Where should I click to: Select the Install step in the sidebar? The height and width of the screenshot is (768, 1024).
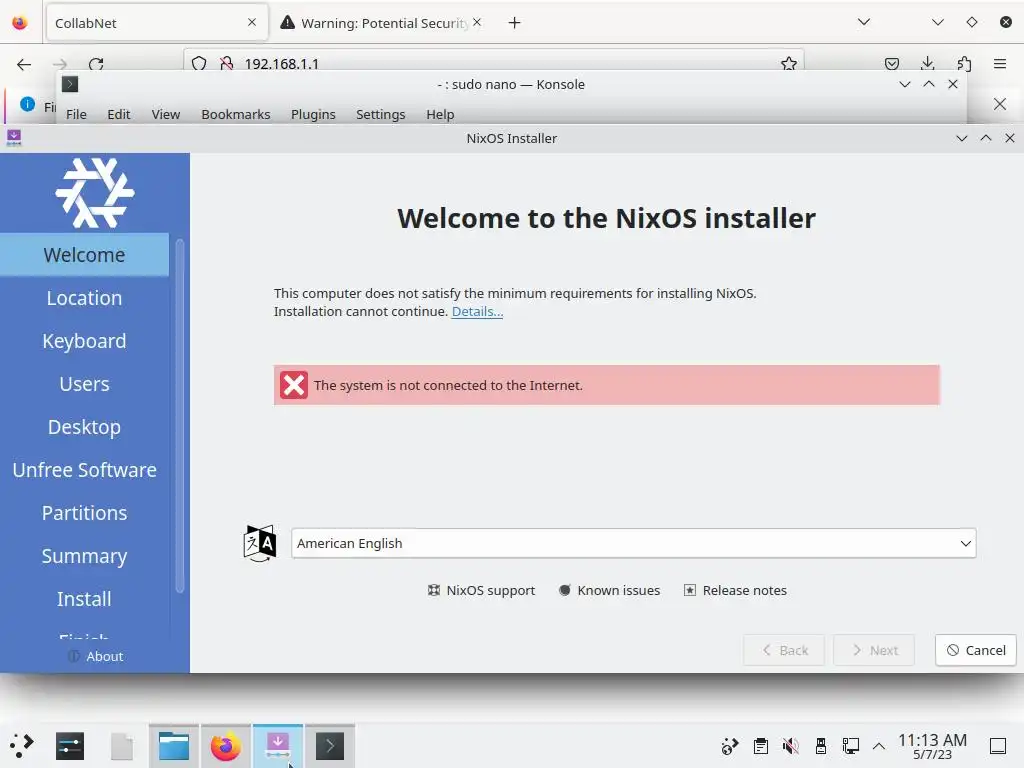(x=84, y=599)
